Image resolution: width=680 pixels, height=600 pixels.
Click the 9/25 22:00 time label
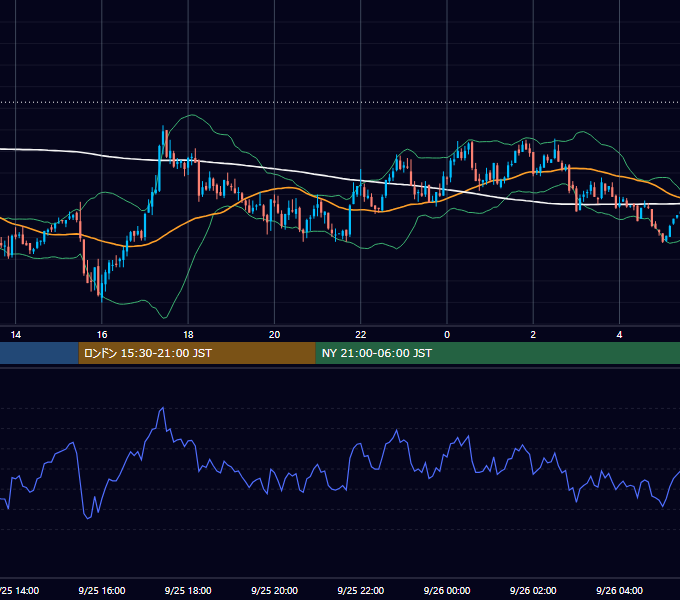tap(360, 590)
